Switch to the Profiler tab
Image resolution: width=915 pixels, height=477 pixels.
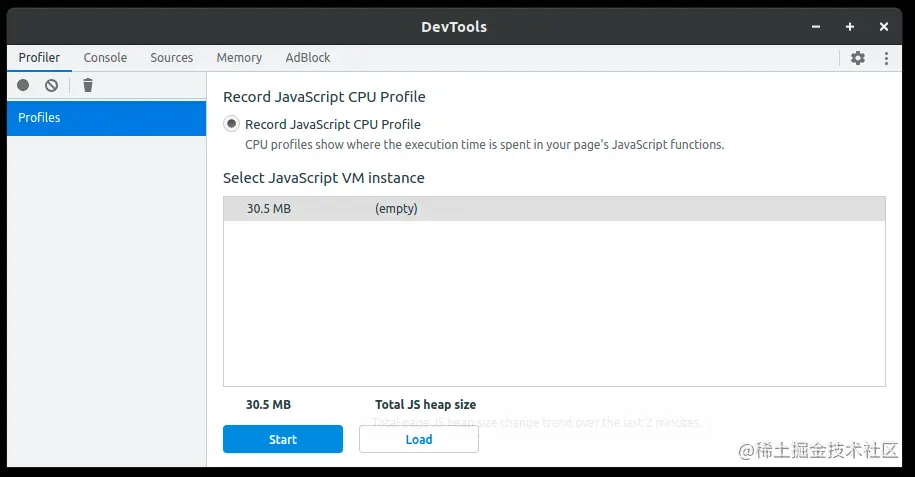[39, 58]
